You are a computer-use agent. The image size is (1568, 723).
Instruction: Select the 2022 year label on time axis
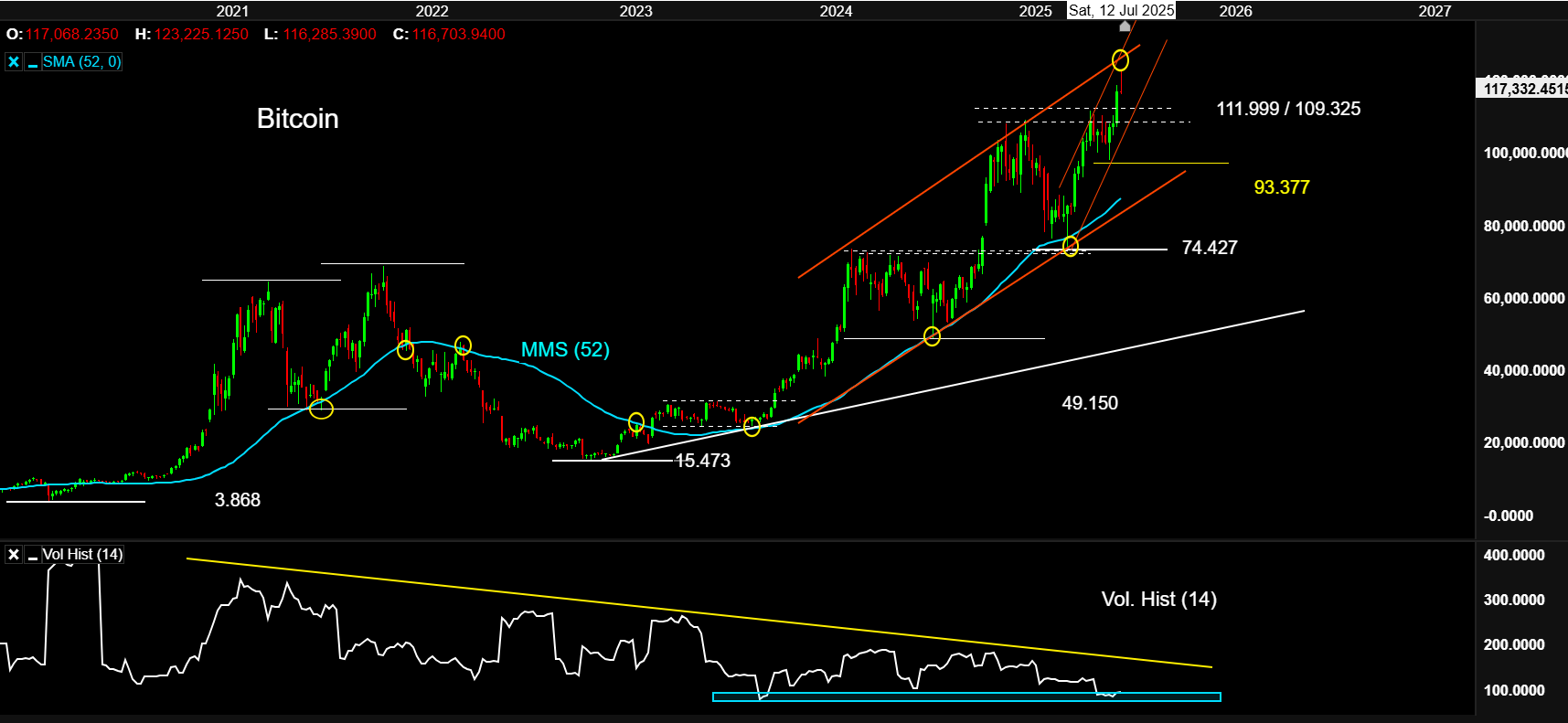click(432, 11)
